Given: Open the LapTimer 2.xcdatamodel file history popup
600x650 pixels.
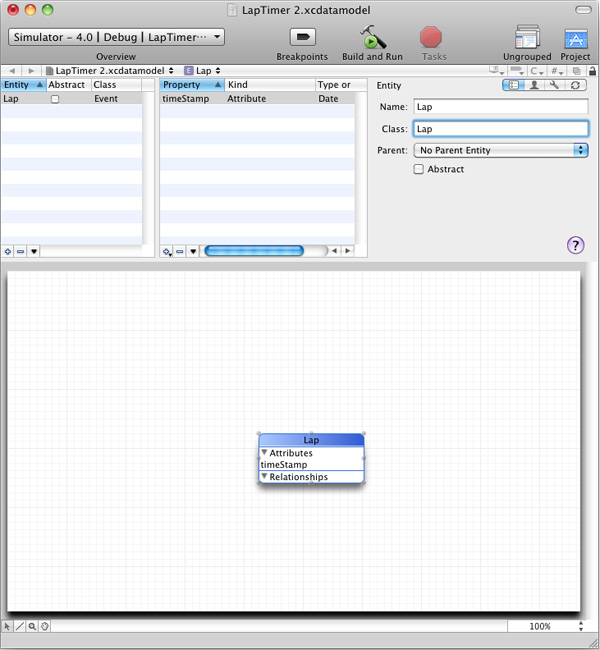Looking at the screenshot, I should [x=109, y=71].
